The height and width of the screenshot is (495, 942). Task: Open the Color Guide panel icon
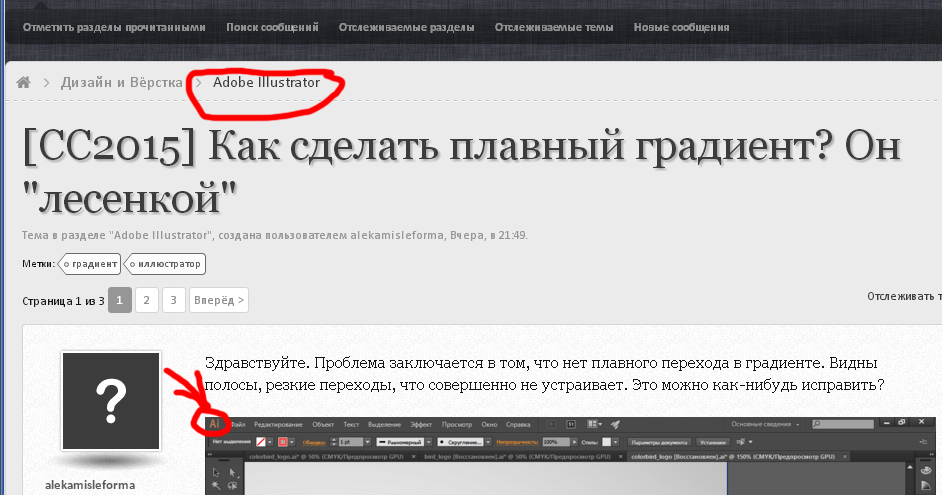(x=926, y=487)
